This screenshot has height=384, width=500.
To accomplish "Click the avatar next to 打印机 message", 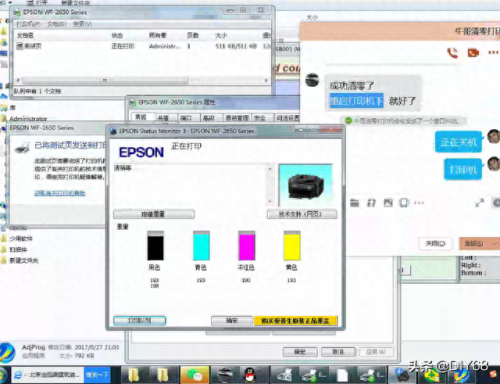I will pos(493,164).
